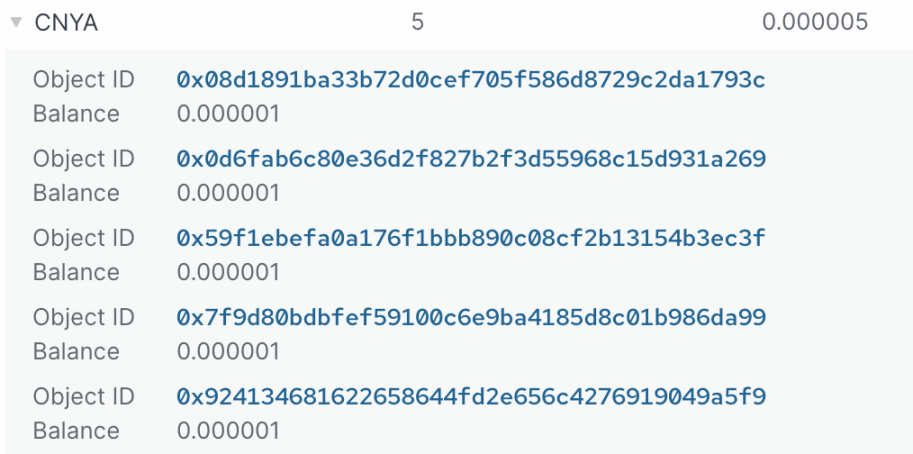Click the CNYA object count of 5
Image resolution: width=913 pixels, height=454 pixels.
(417, 21)
